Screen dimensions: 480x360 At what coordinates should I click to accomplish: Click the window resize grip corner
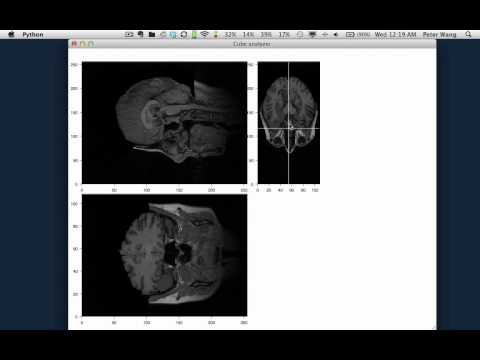[434, 328]
